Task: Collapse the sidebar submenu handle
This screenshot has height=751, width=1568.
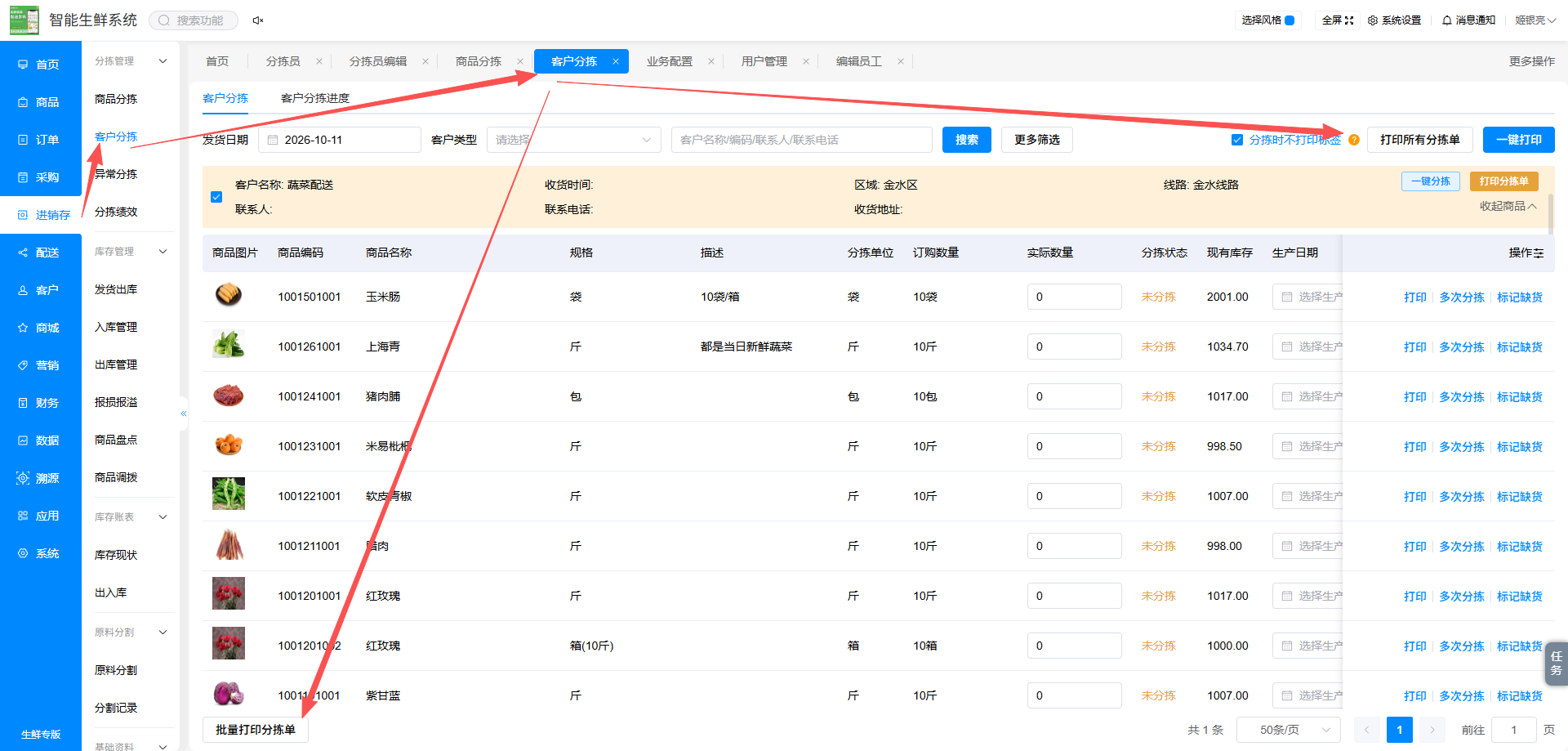Action: pyautogui.click(x=184, y=413)
